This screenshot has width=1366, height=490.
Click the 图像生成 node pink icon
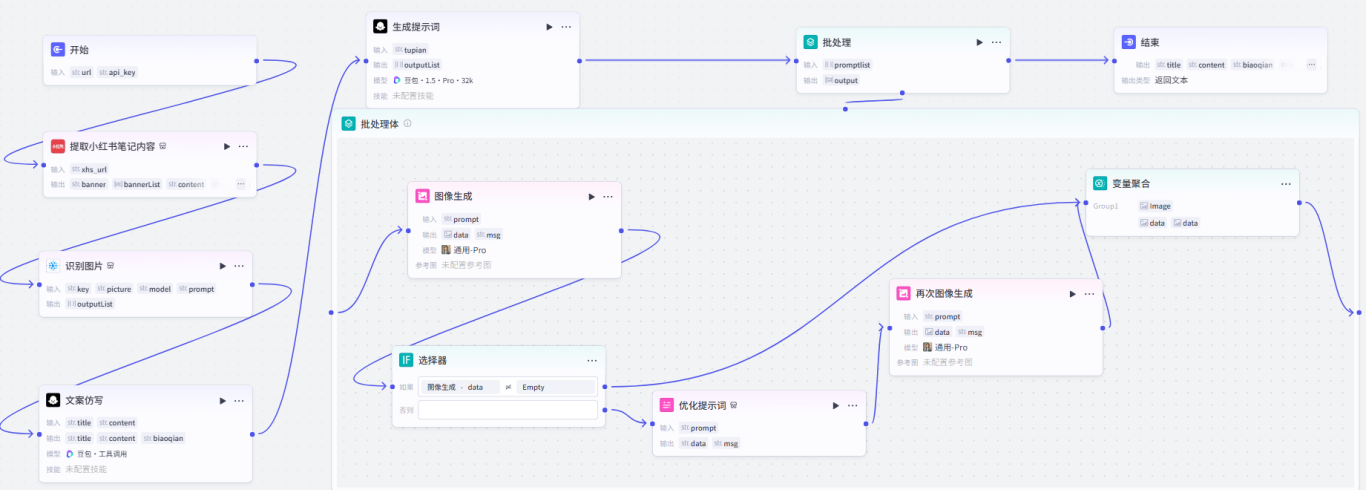(423, 196)
